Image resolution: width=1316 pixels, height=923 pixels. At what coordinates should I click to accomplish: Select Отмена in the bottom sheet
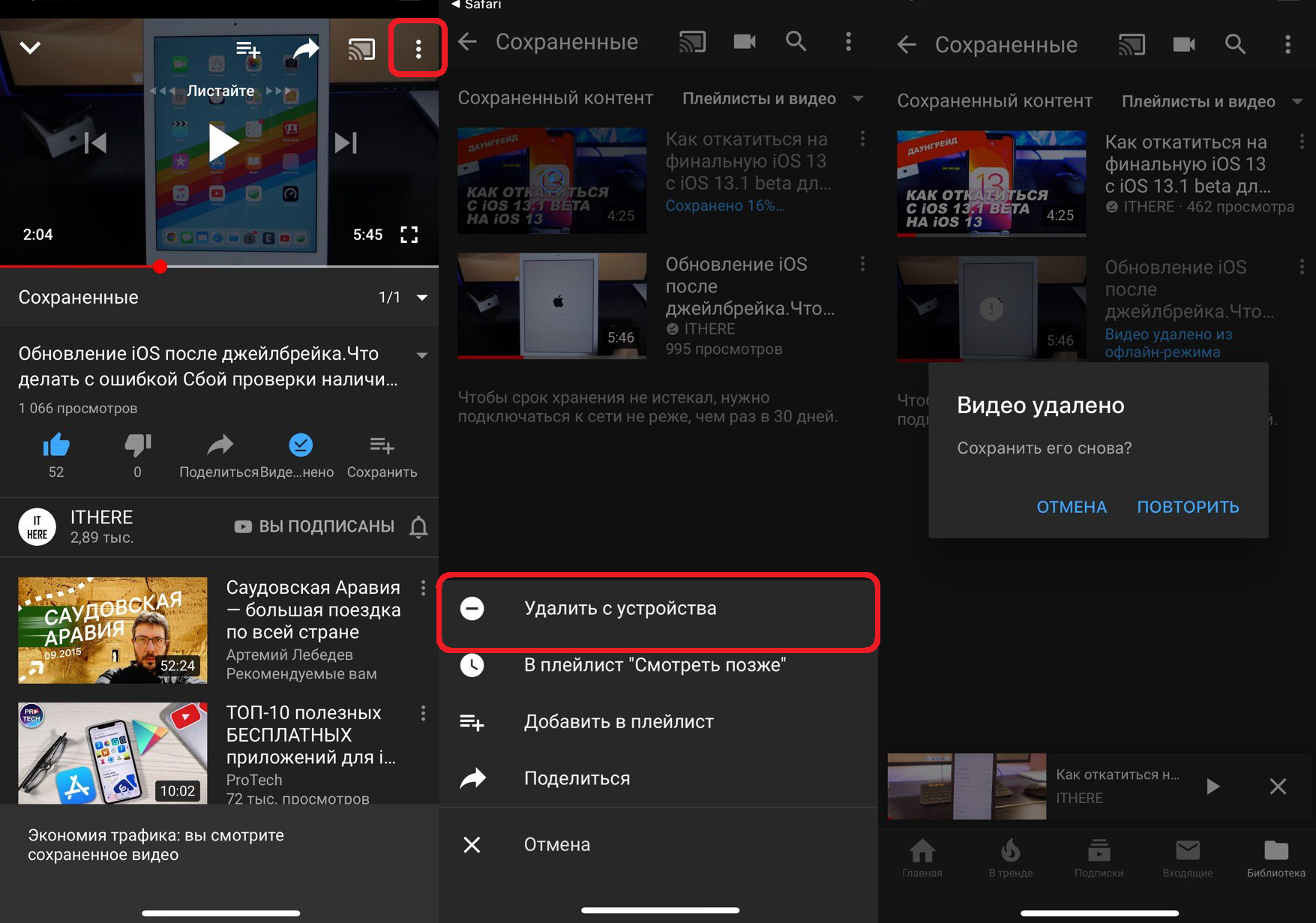pyautogui.click(x=658, y=845)
